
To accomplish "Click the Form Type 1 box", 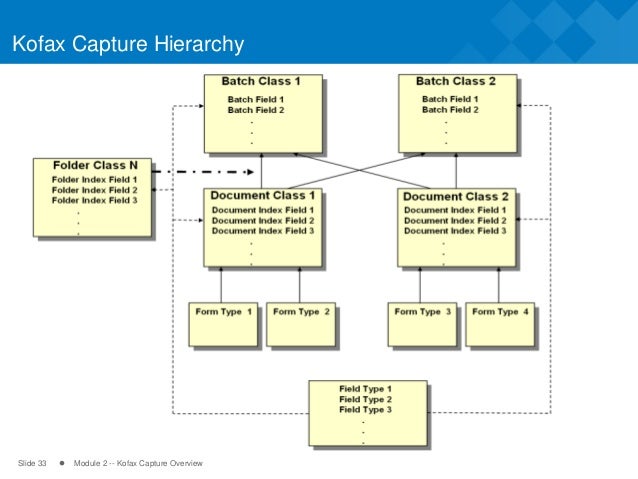I will pyautogui.click(x=223, y=324).
